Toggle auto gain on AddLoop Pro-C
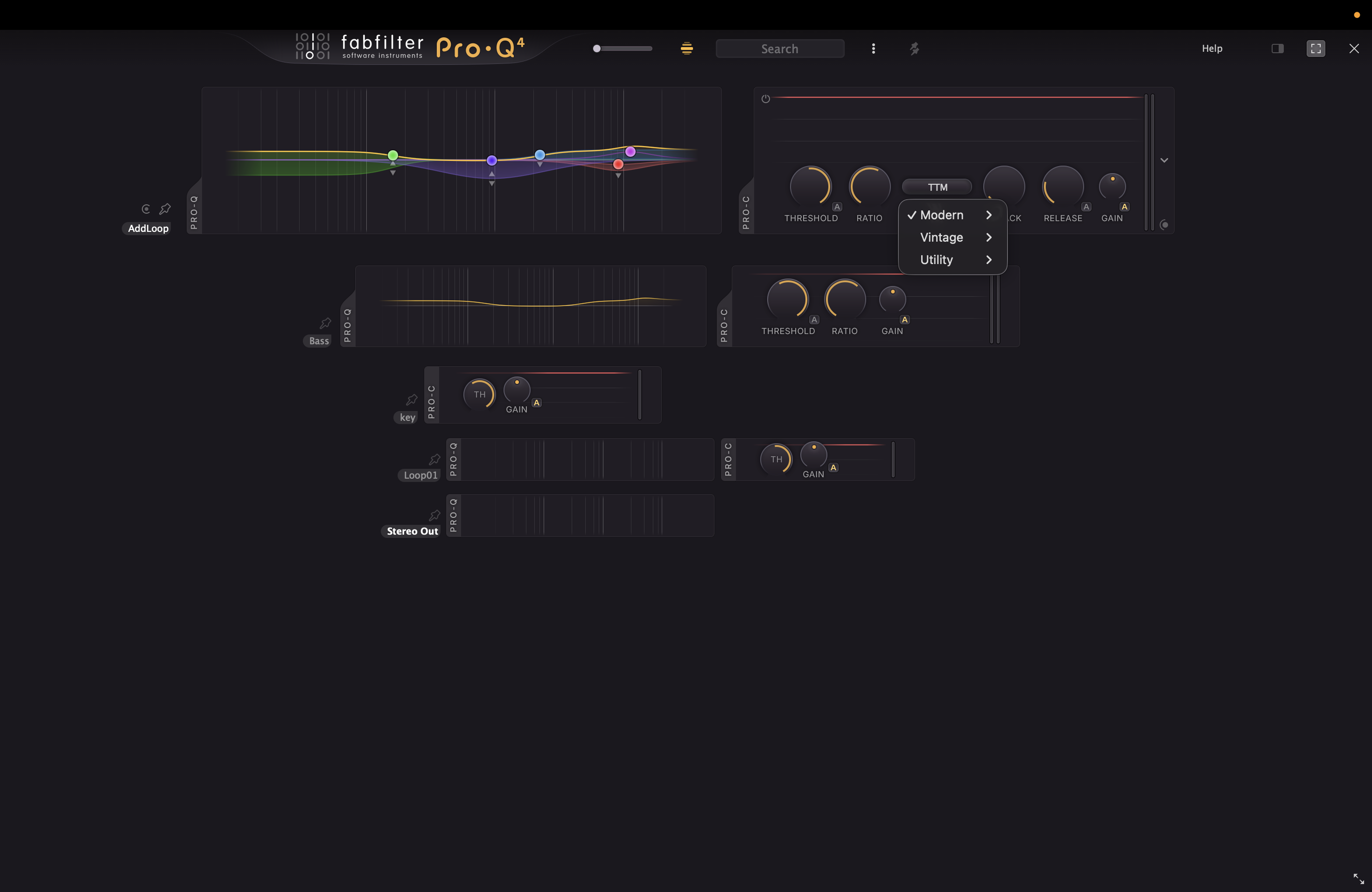 coord(1124,207)
